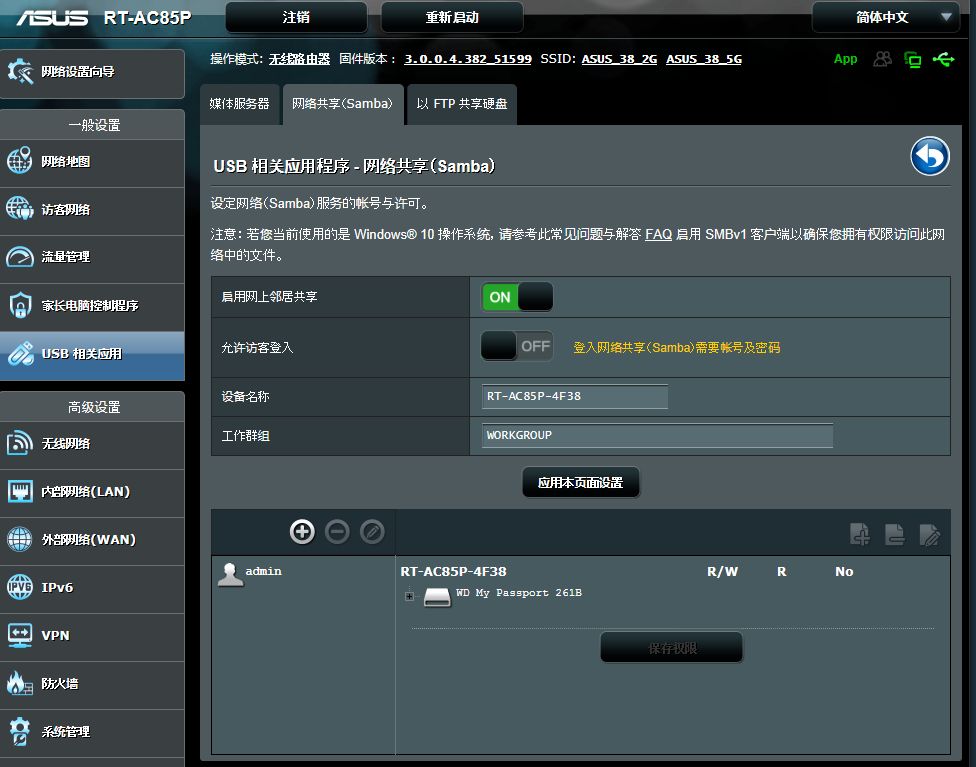Click the blue back arrow icon

tap(929, 156)
